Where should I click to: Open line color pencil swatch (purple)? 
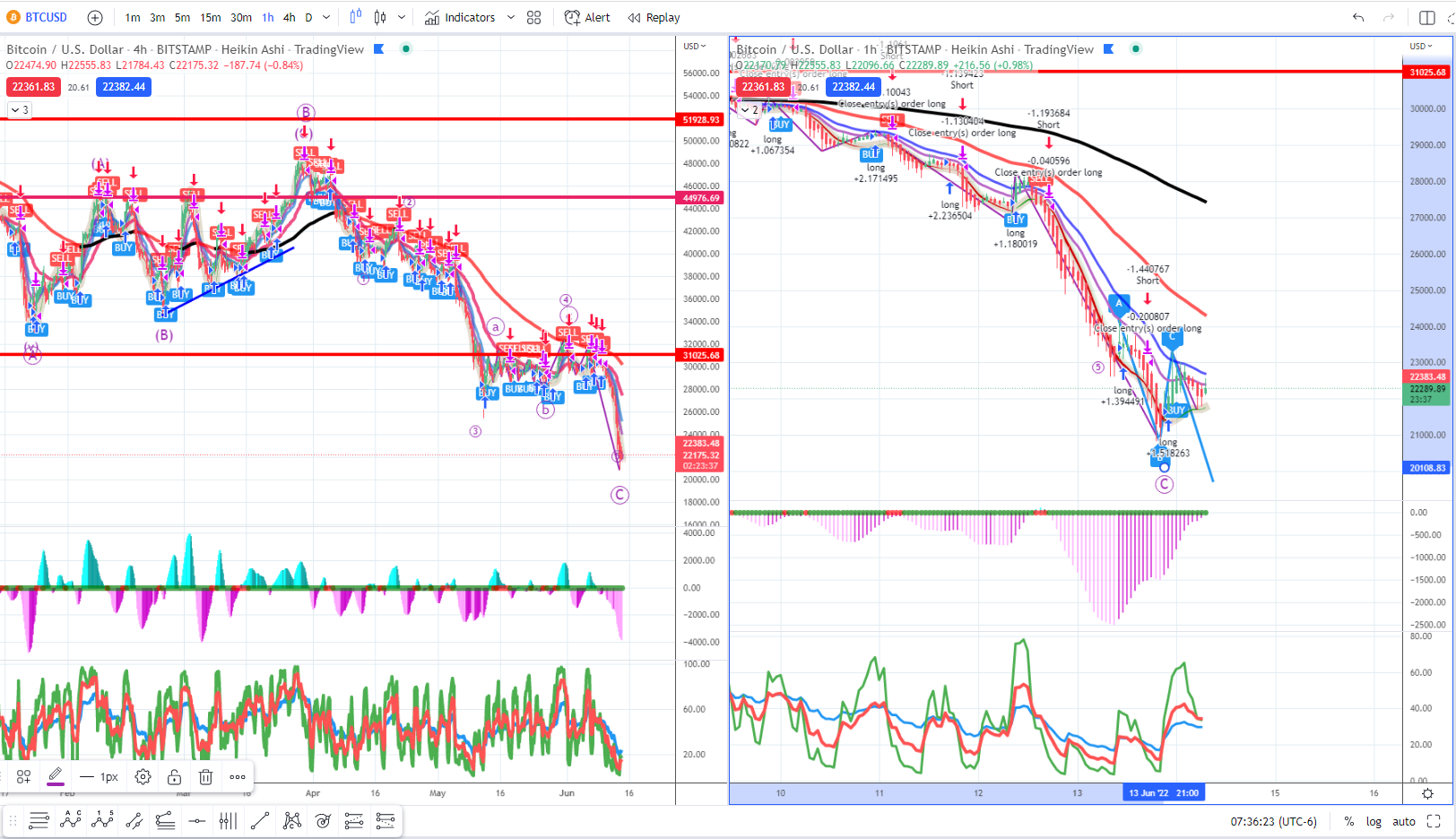point(56,777)
